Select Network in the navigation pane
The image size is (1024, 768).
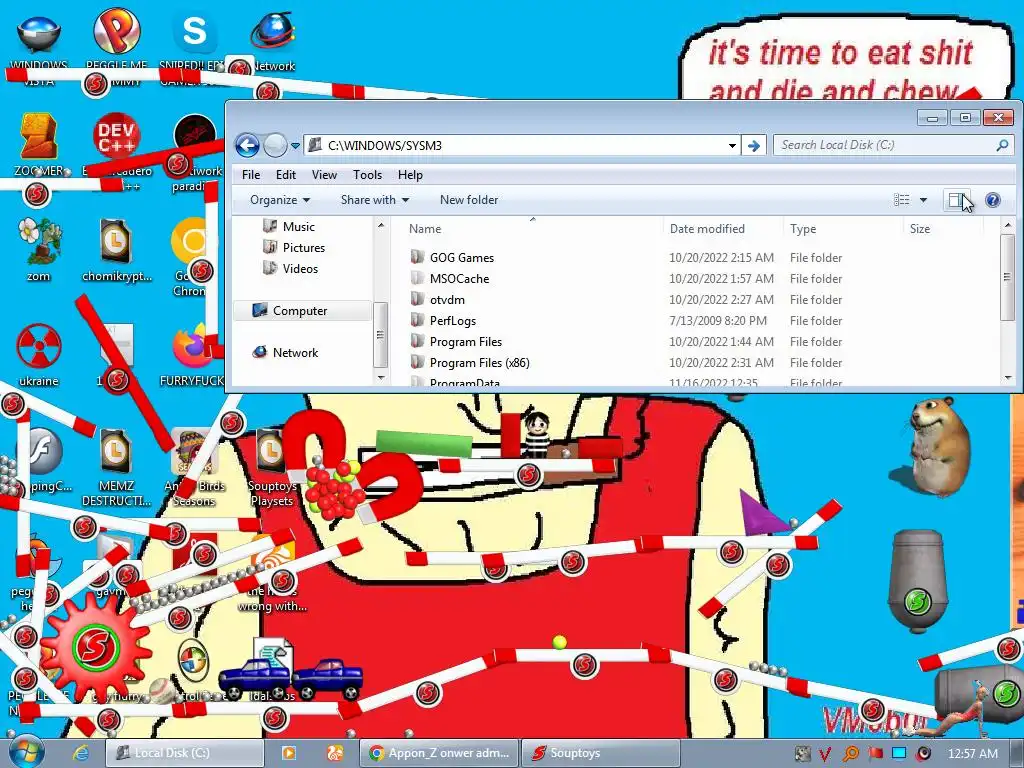295,353
